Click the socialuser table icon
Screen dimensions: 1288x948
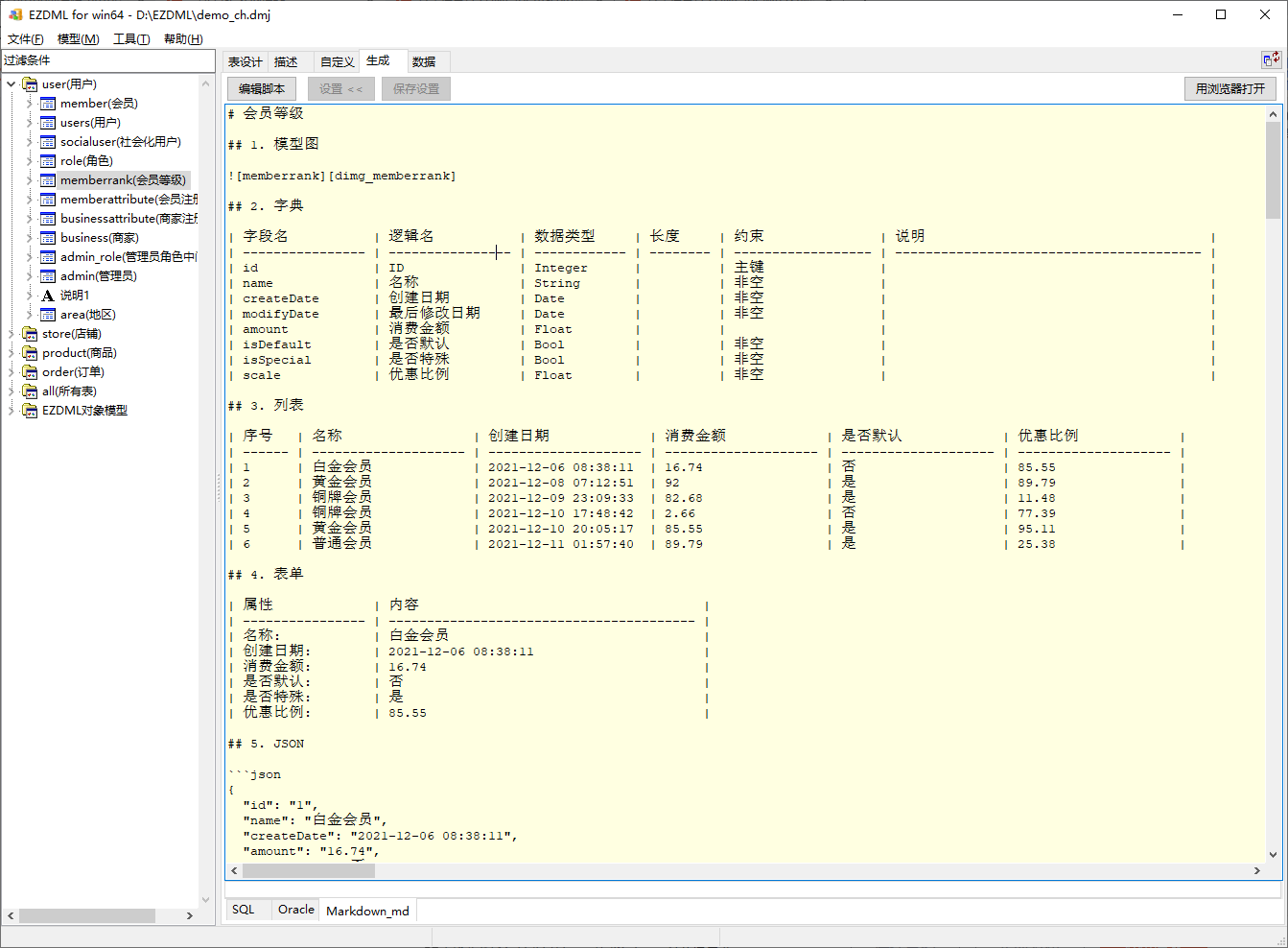click(48, 142)
